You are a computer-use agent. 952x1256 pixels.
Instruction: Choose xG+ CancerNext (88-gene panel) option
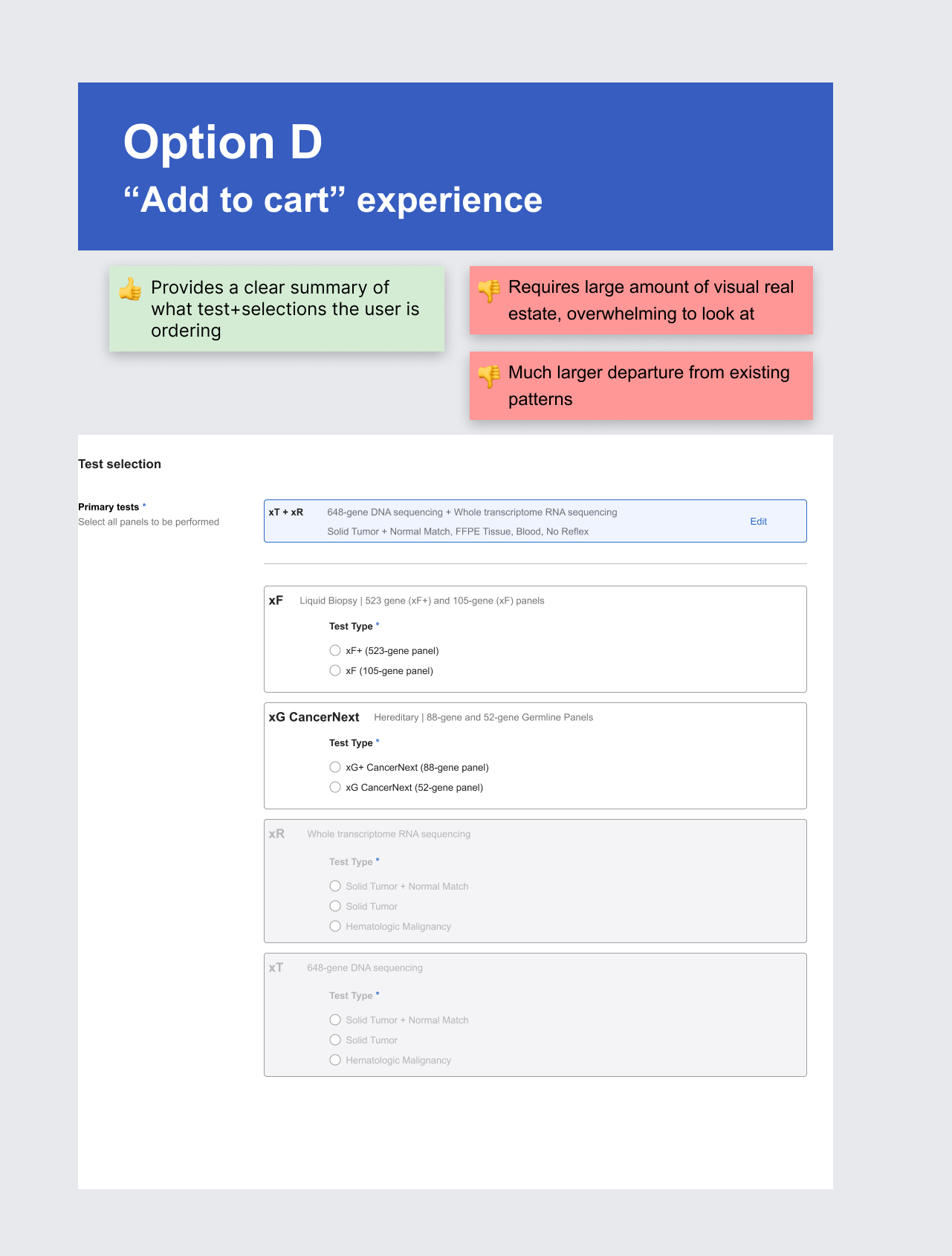[x=335, y=767]
